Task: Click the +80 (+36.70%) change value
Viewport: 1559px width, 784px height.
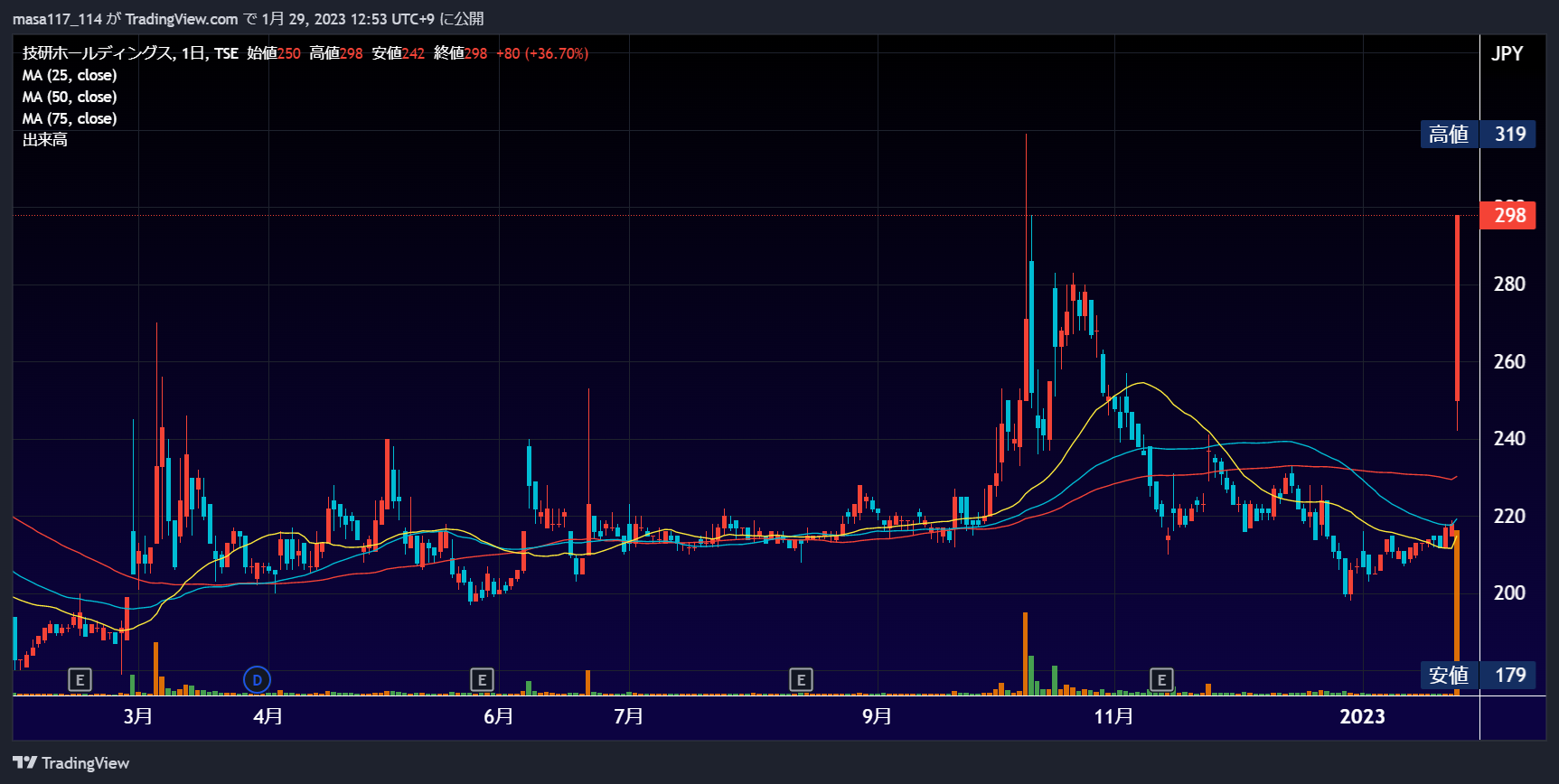Action: coord(542,53)
